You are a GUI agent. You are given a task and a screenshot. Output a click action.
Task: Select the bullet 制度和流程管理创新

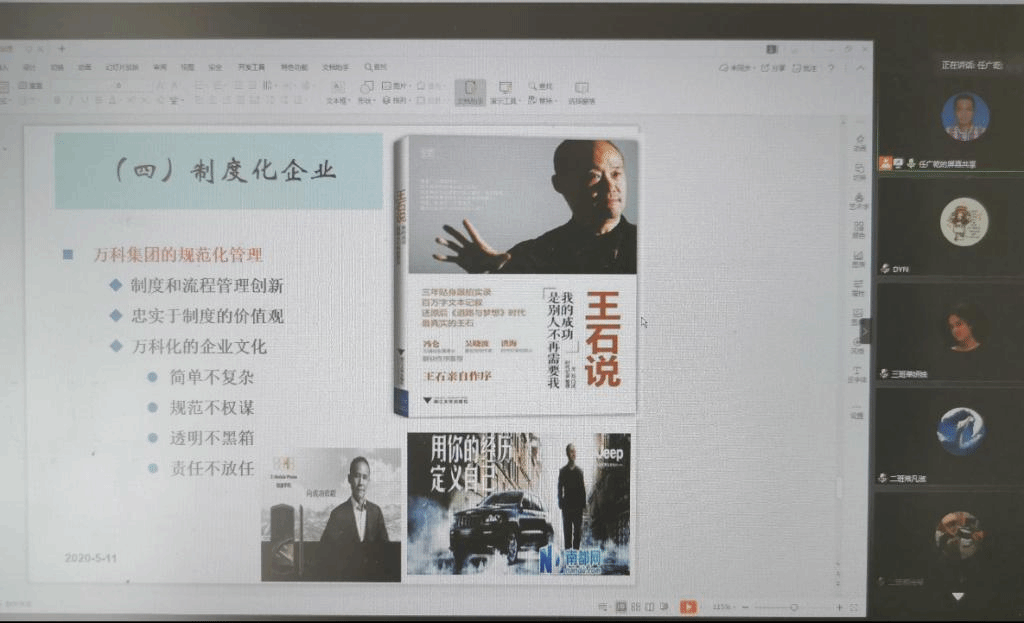[x=206, y=285]
